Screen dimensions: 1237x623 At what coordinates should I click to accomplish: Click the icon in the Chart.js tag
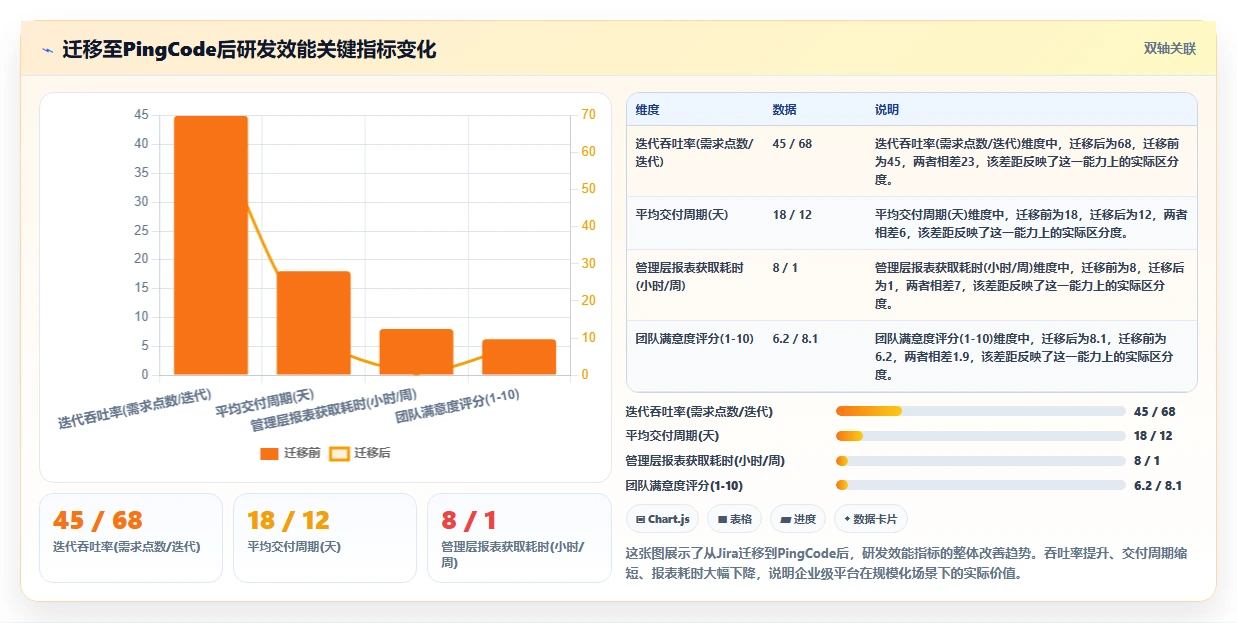click(x=640, y=520)
